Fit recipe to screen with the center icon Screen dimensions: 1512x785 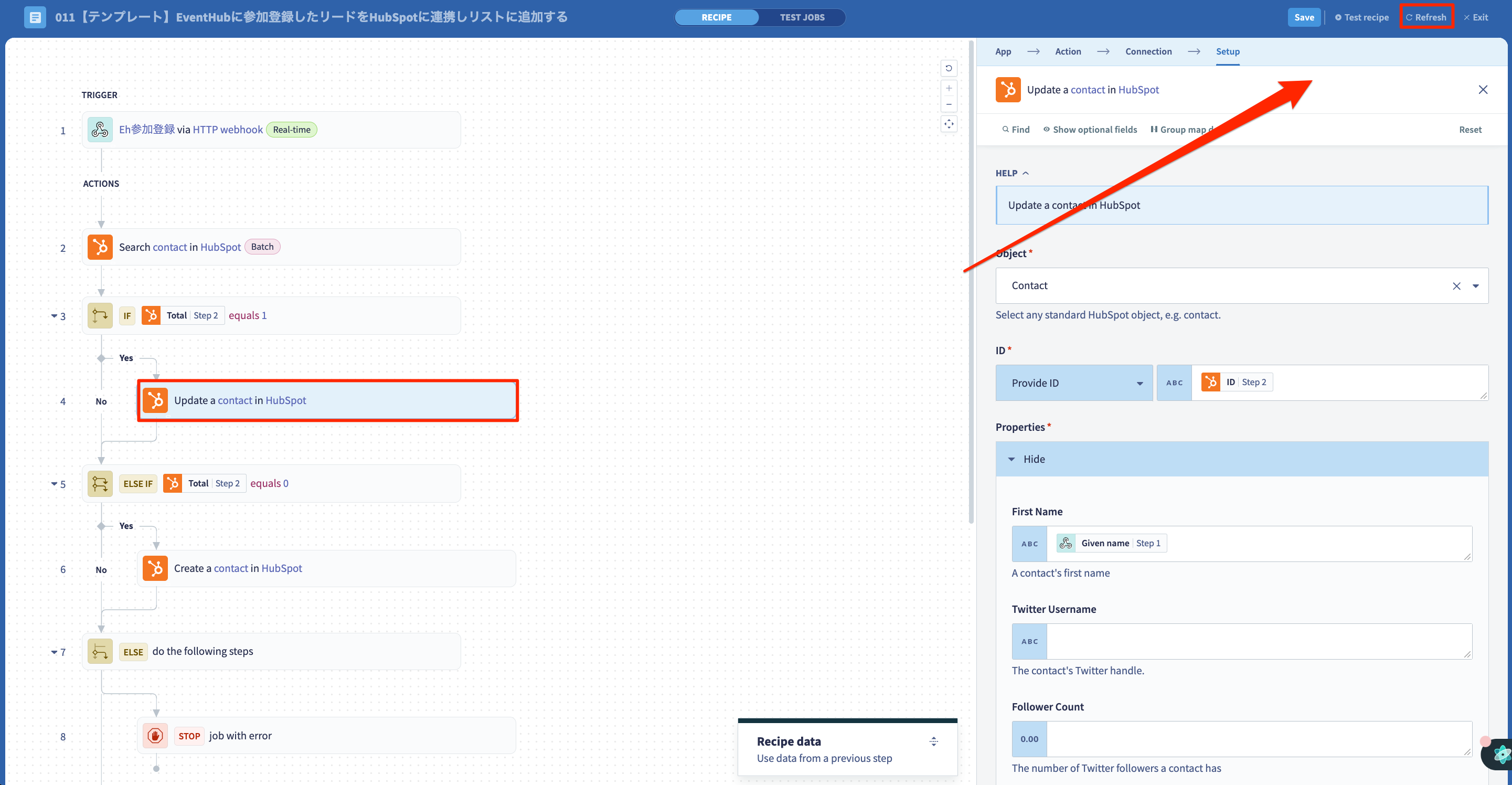(x=949, y=124)
